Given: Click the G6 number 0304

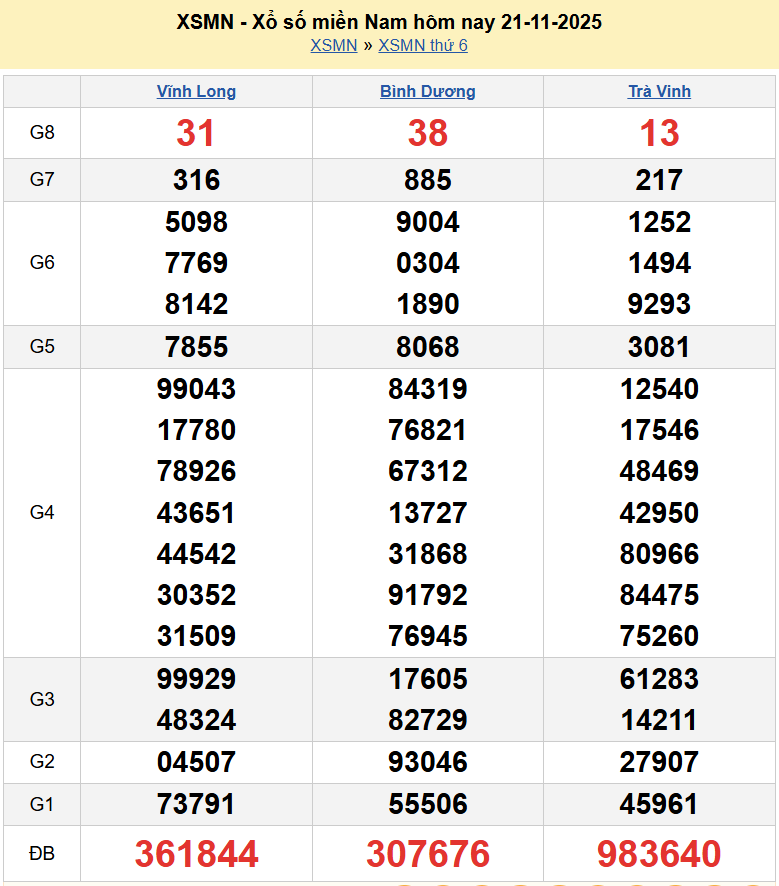Looking at the screenshot, I should pyautogui.click(x=428, y=263).
